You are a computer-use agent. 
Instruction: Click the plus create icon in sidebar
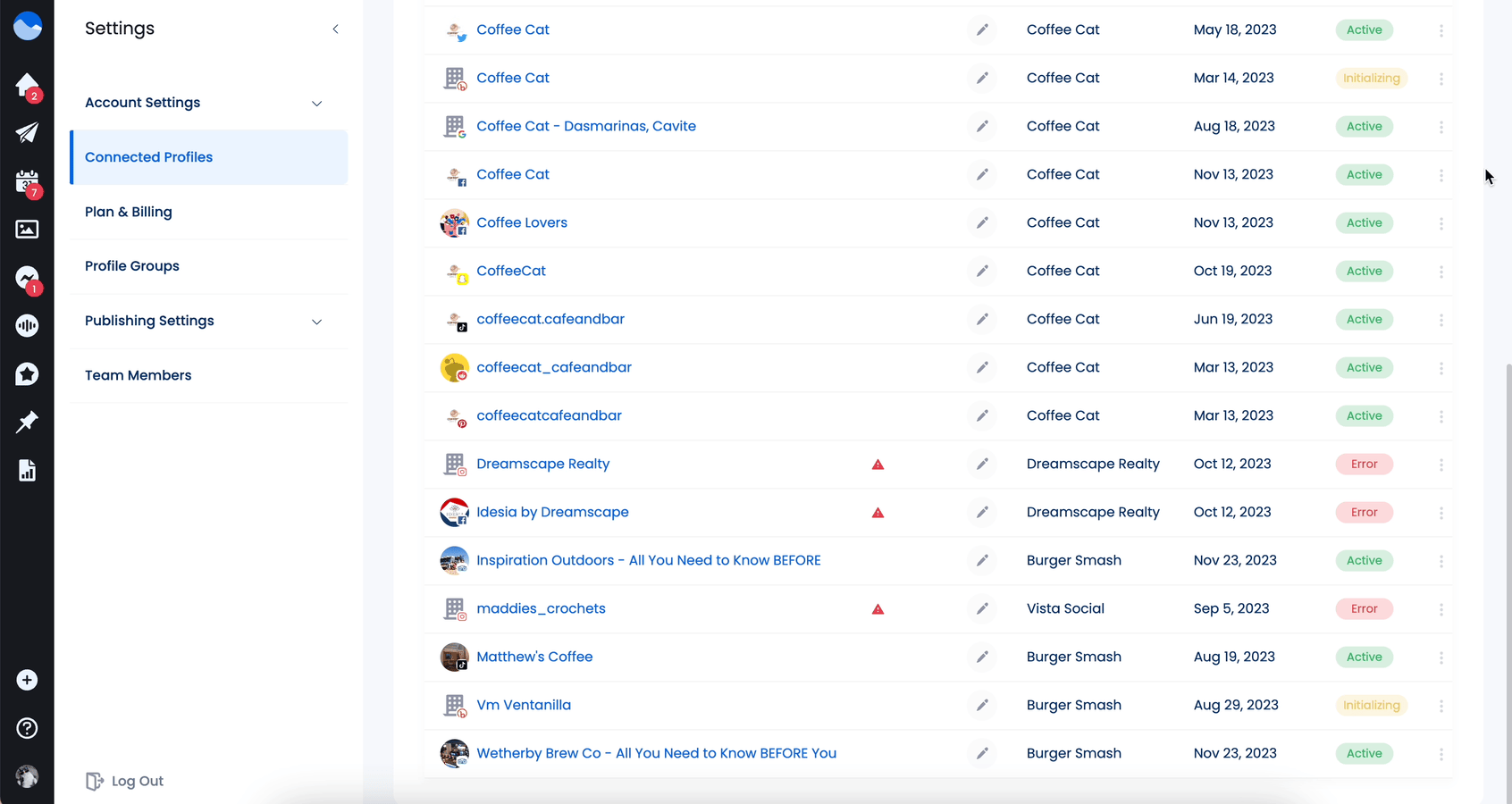[27, 681]
